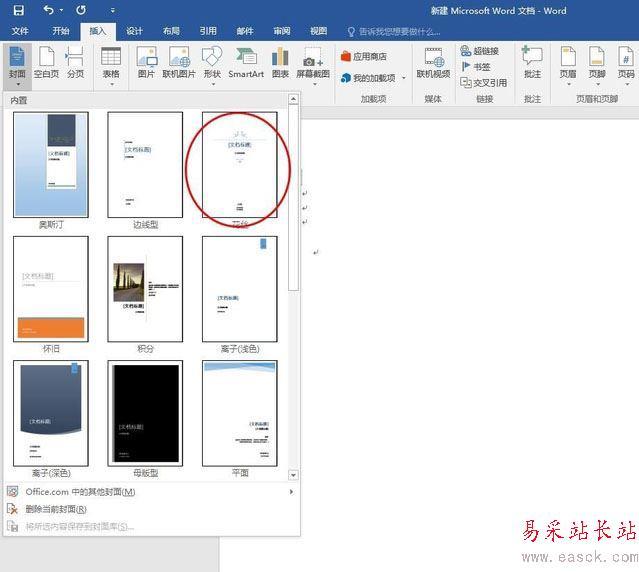Expand the Office.com covers submenu arrow
The height and width of the screenshot is (572, 639).
pos(291,492)
